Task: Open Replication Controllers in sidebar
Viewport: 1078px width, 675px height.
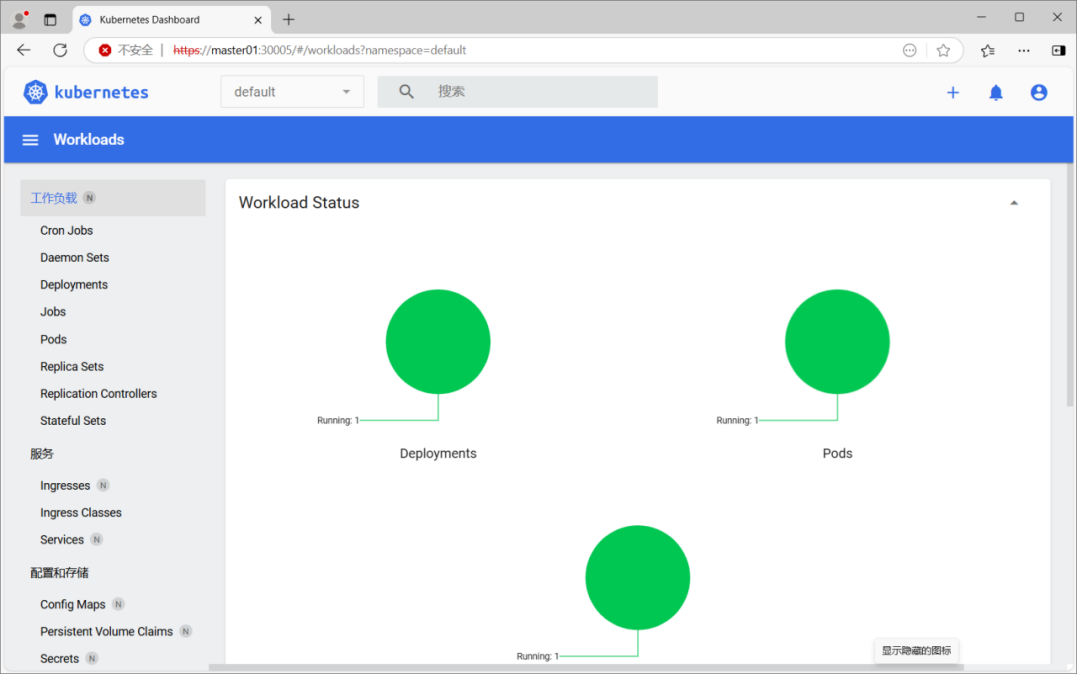Action: (x=98, y=394)
